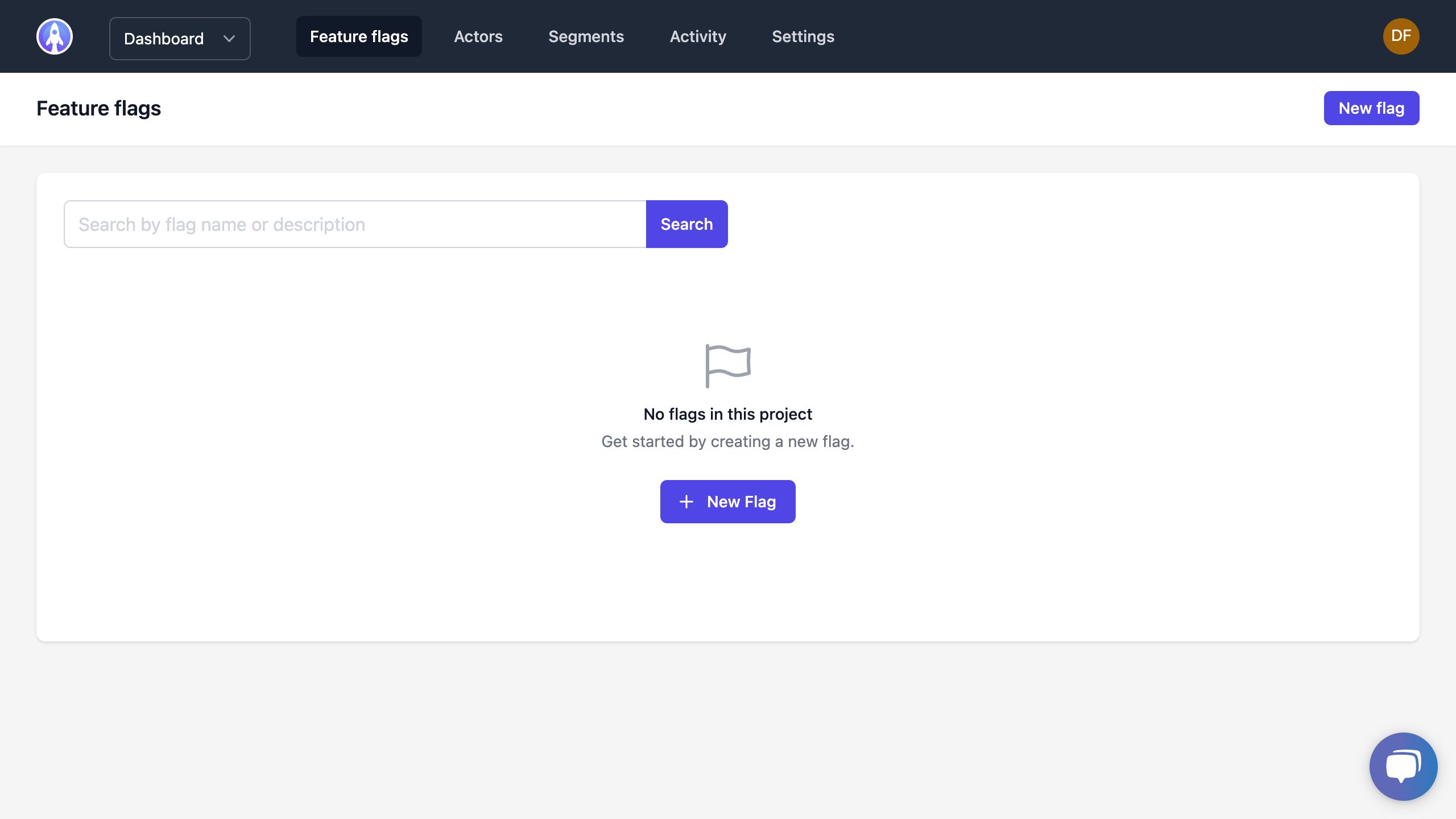Switch to the Activity tab
1456x819 pixels.
[698, 36]
